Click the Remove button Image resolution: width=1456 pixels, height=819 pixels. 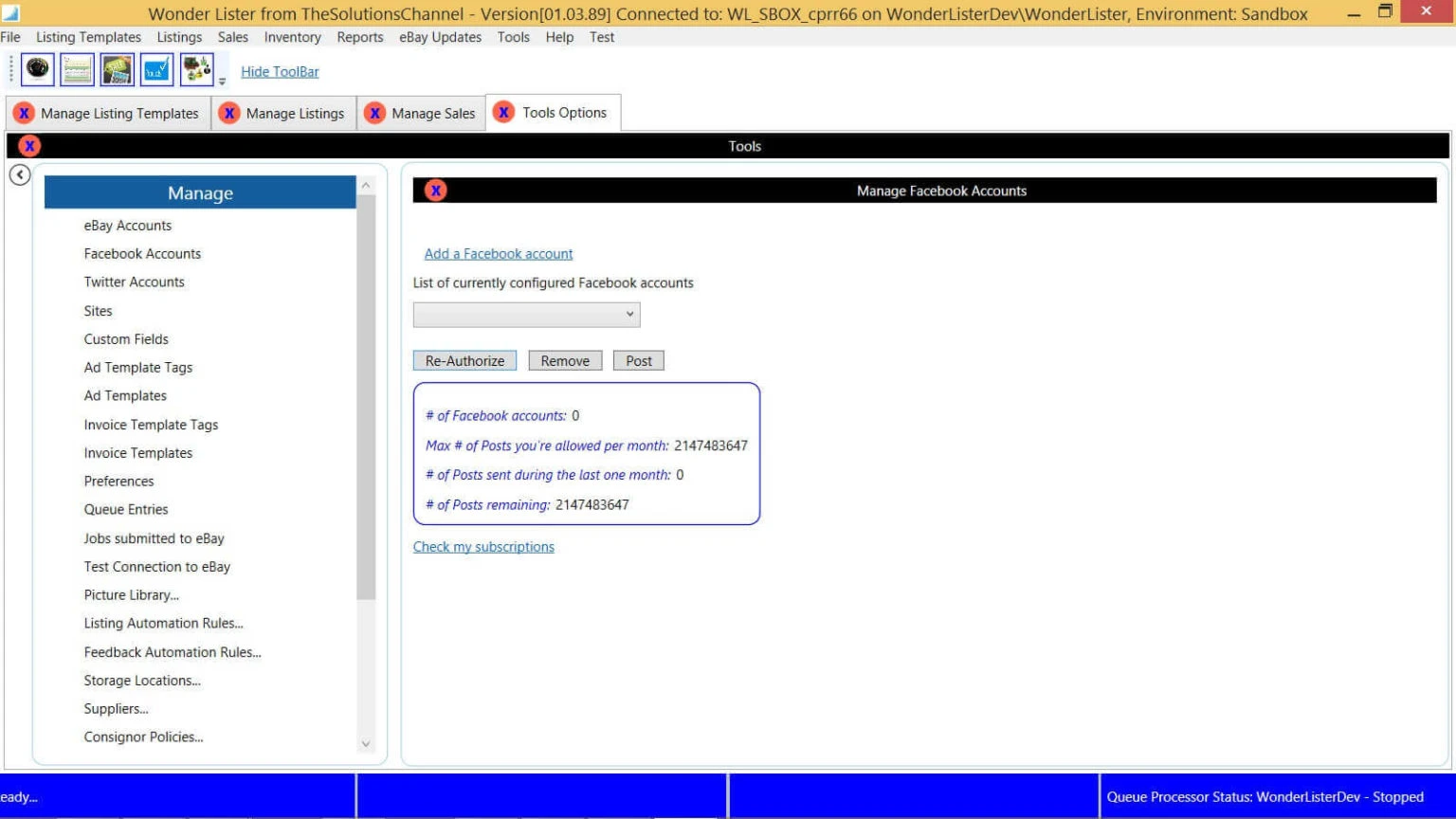565,361
